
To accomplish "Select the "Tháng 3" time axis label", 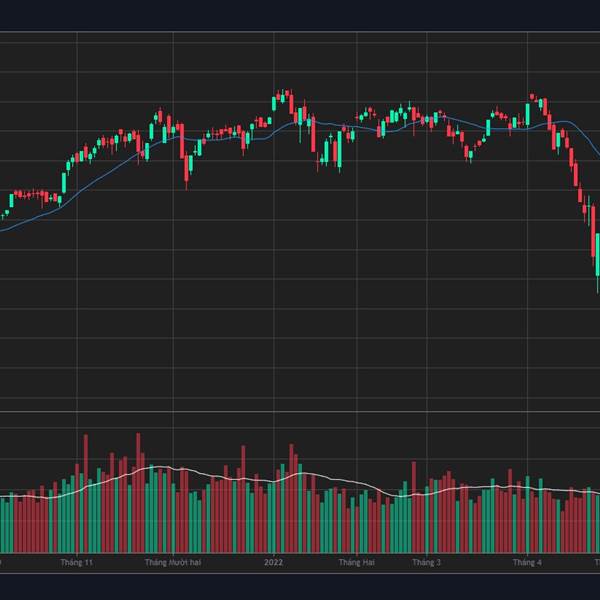I will 427,563.
